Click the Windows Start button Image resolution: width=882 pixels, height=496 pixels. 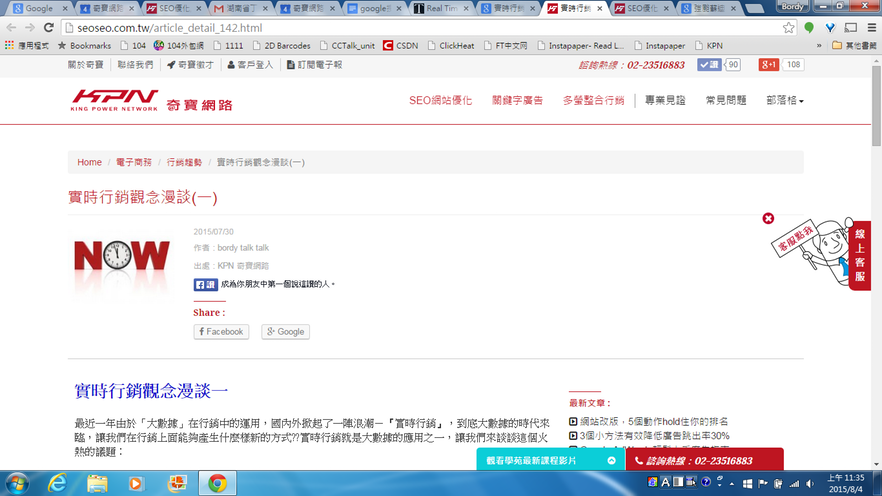[17, 483]
